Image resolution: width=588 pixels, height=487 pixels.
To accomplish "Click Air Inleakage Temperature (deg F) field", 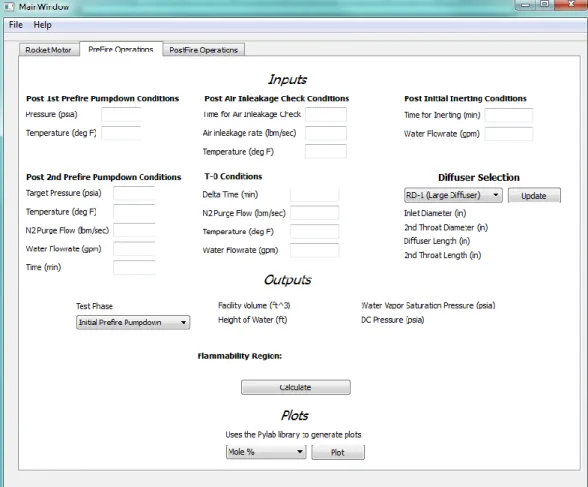I will pyautogui.click(x=326, y=151).
